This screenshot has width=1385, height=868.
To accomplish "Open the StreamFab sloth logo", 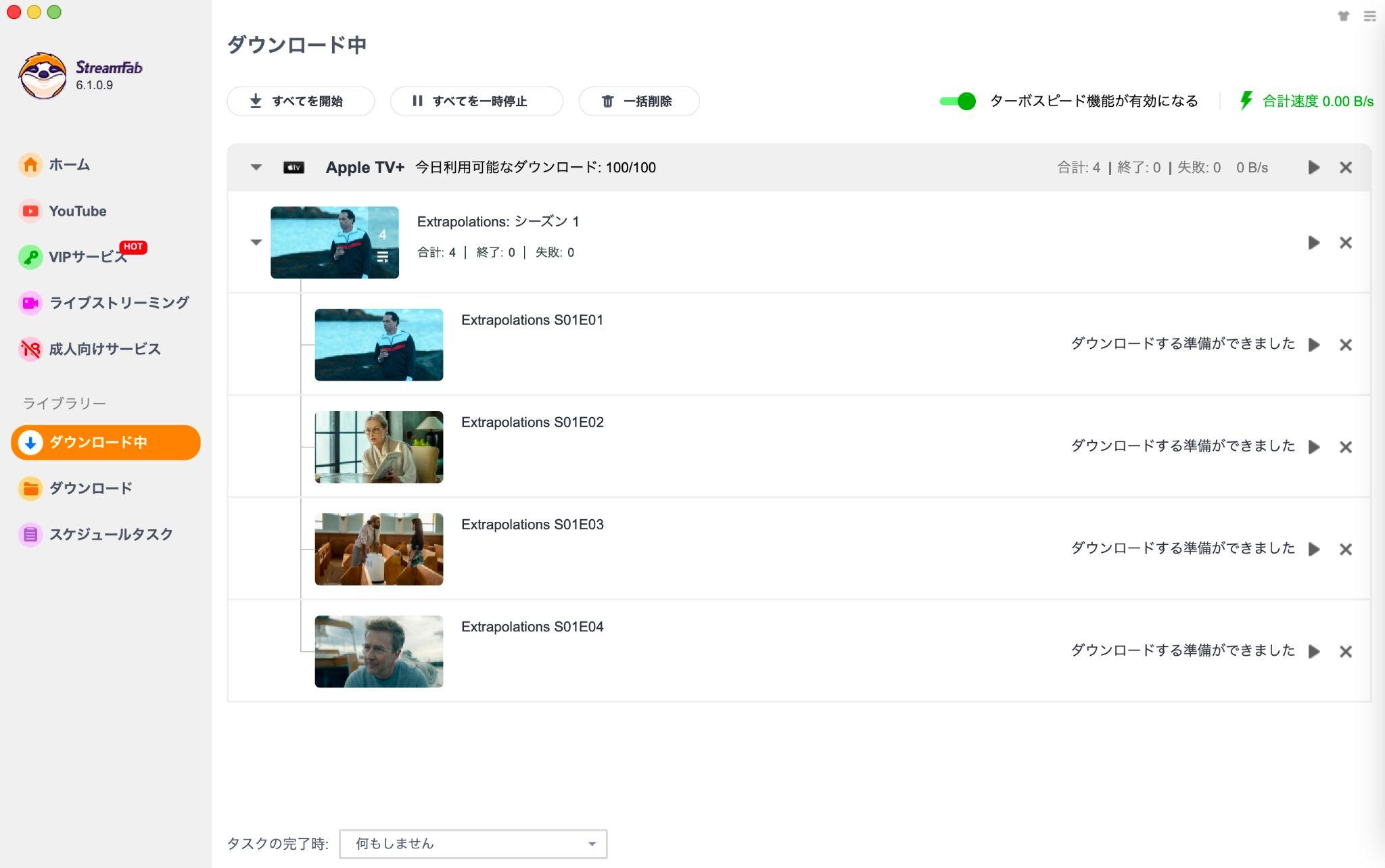I will click(43, 76).
